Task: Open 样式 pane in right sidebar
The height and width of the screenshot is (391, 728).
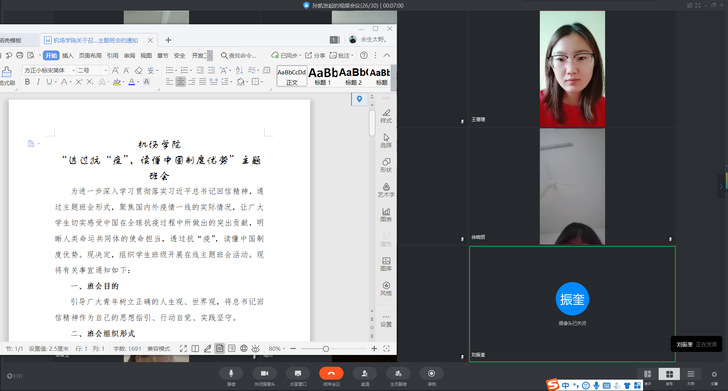Action: [386, 116]
